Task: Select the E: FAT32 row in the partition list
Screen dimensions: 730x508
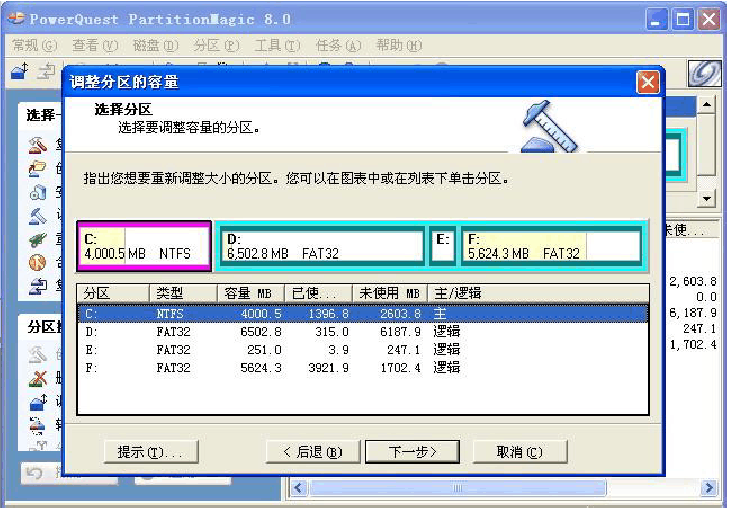Action: point(363,350)
